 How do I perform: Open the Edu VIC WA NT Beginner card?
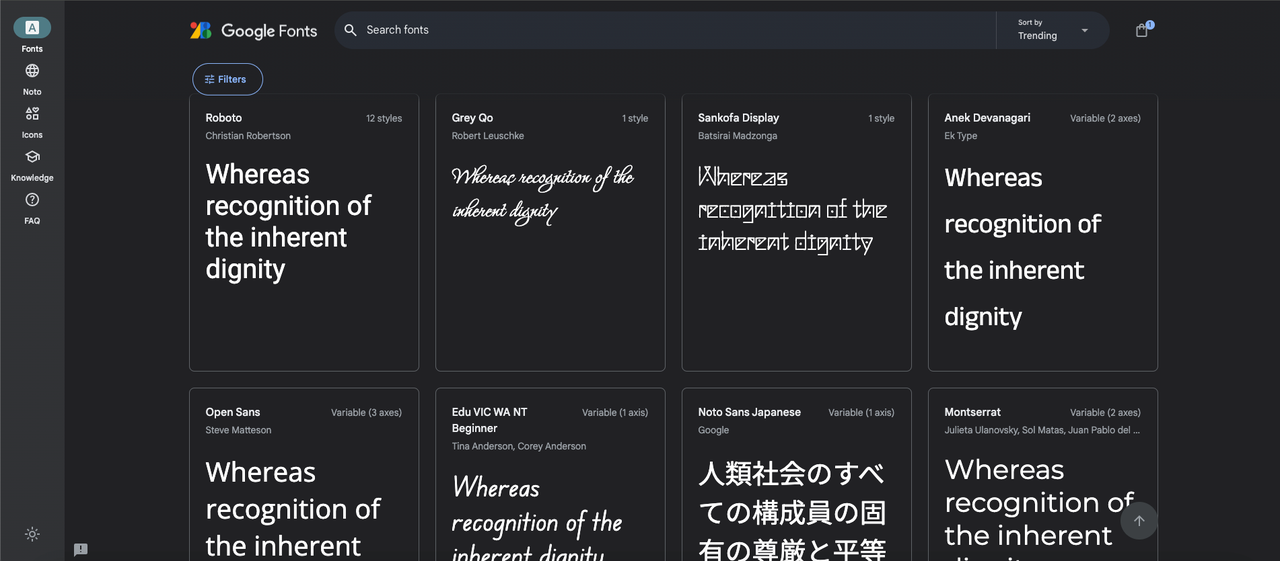coord(550,474)
